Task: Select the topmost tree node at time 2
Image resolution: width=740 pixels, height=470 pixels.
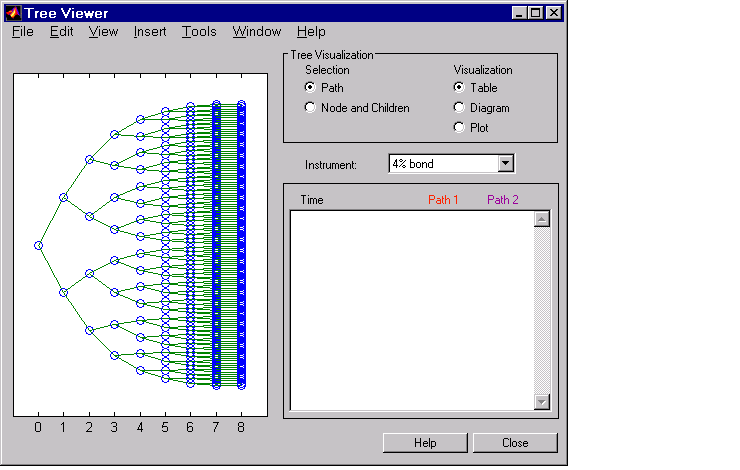Action: (x=89, y=159)
